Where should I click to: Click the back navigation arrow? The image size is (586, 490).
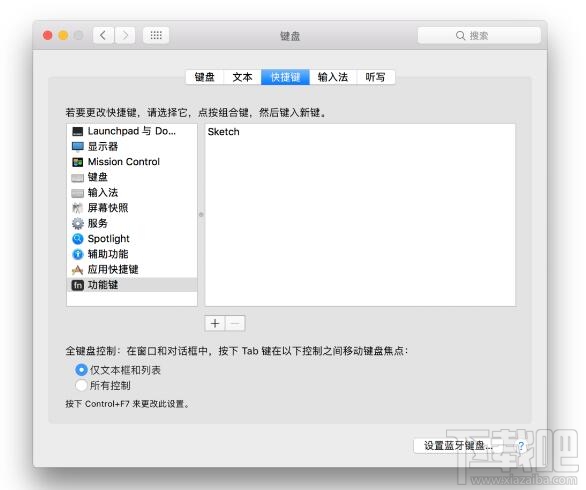coord(103,36)
